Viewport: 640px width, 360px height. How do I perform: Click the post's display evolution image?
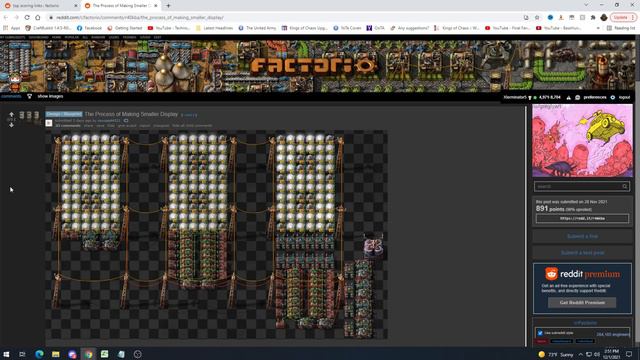pyautogui.click(x=216, y=235)
